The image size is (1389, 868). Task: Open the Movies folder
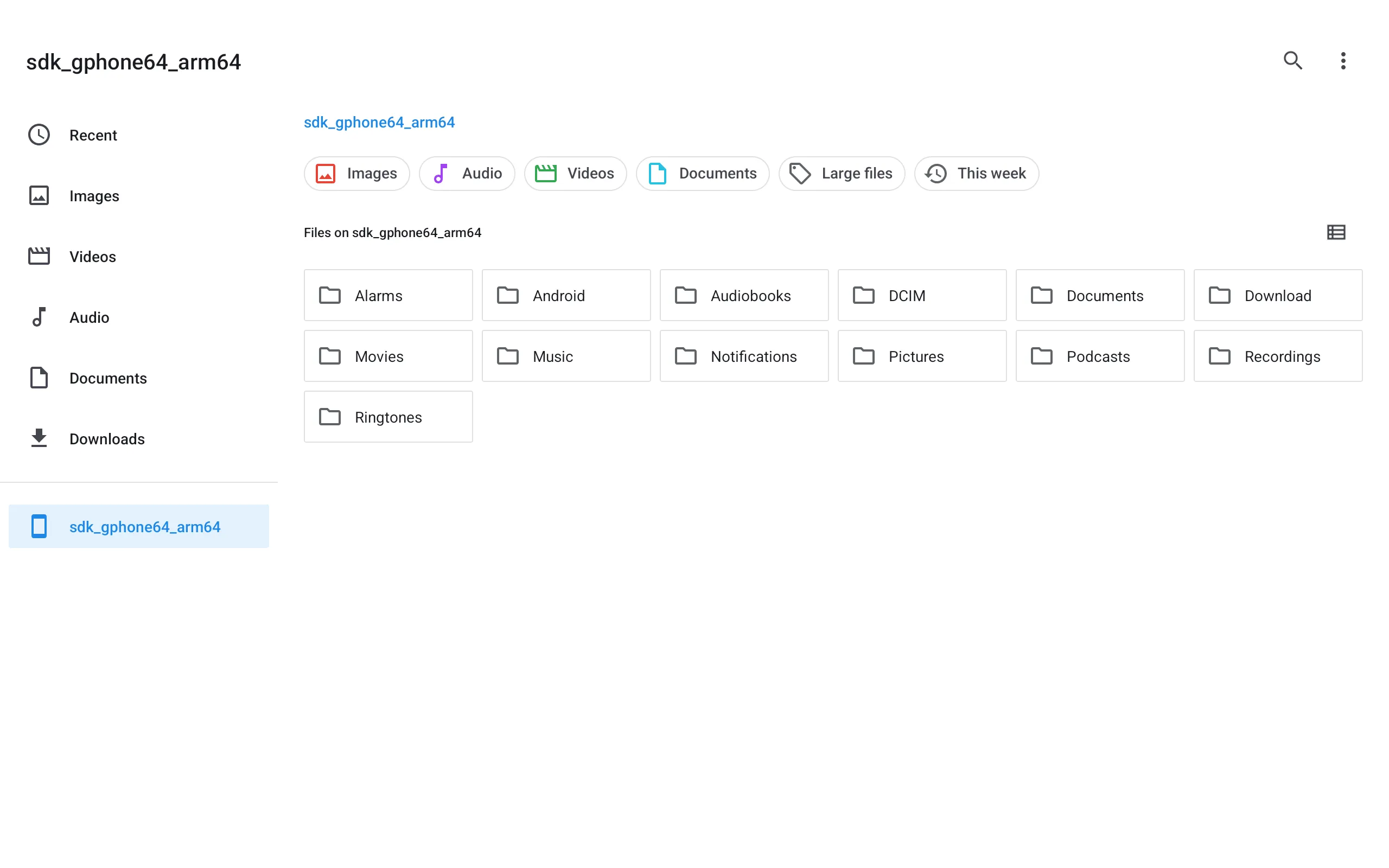[x=388, y=356]
